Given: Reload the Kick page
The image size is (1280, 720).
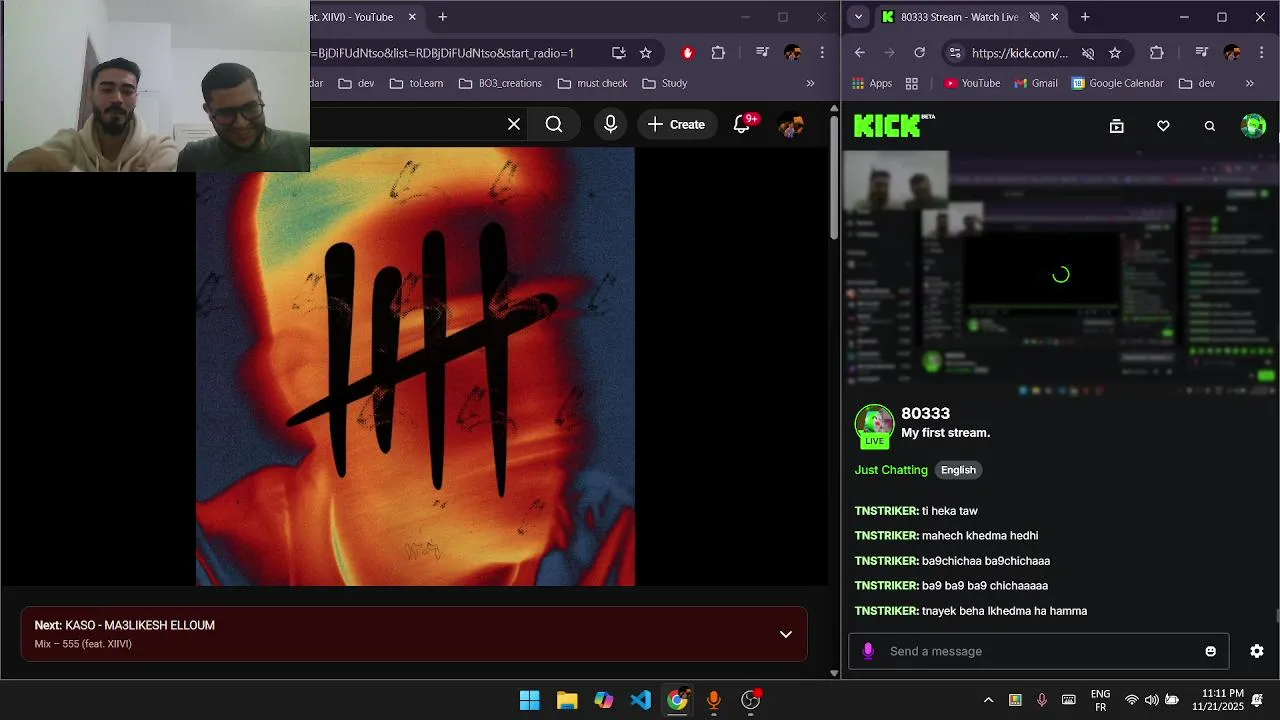Looking at the screenshot, I should click(x=919, y=53).
